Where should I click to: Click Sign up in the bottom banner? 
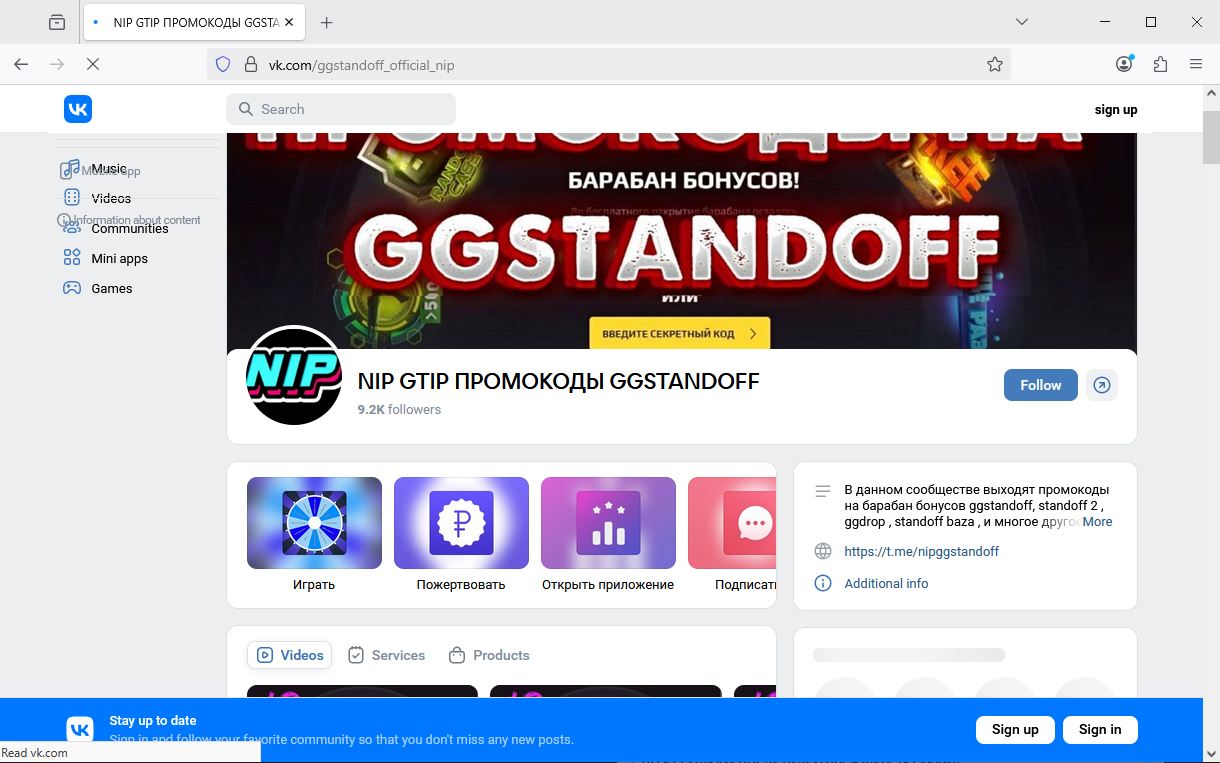point(1015,729)
